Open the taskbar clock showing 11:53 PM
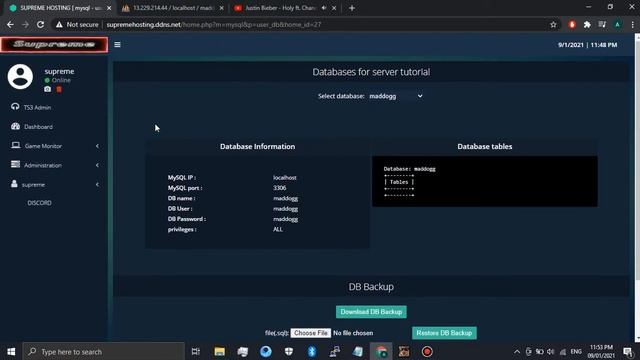 pyautogui.click(x=601, y=351)
